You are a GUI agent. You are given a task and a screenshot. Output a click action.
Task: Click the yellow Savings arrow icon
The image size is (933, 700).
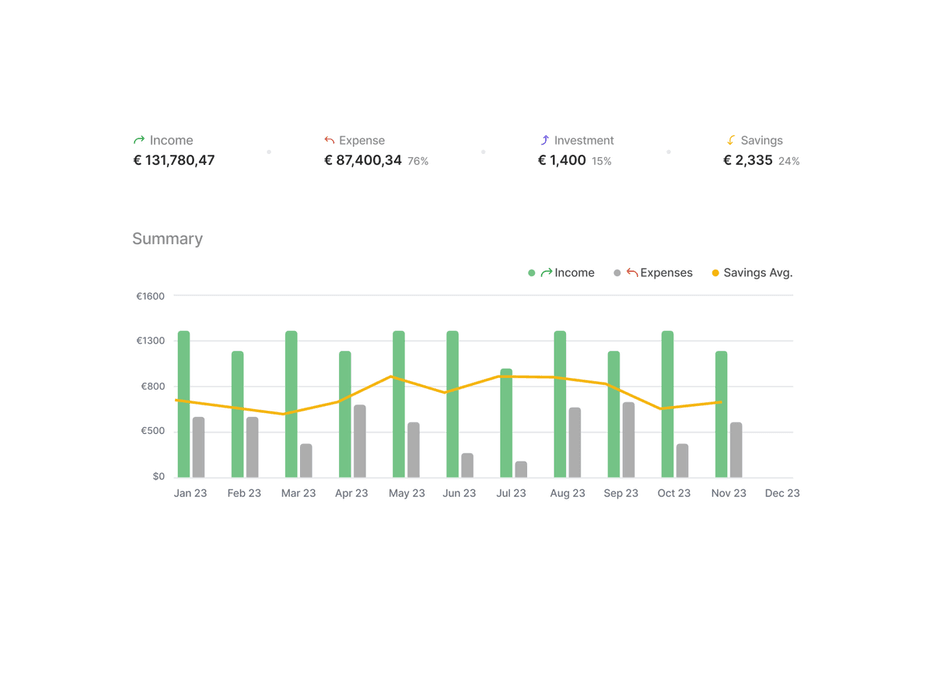(x=731, y=141)
